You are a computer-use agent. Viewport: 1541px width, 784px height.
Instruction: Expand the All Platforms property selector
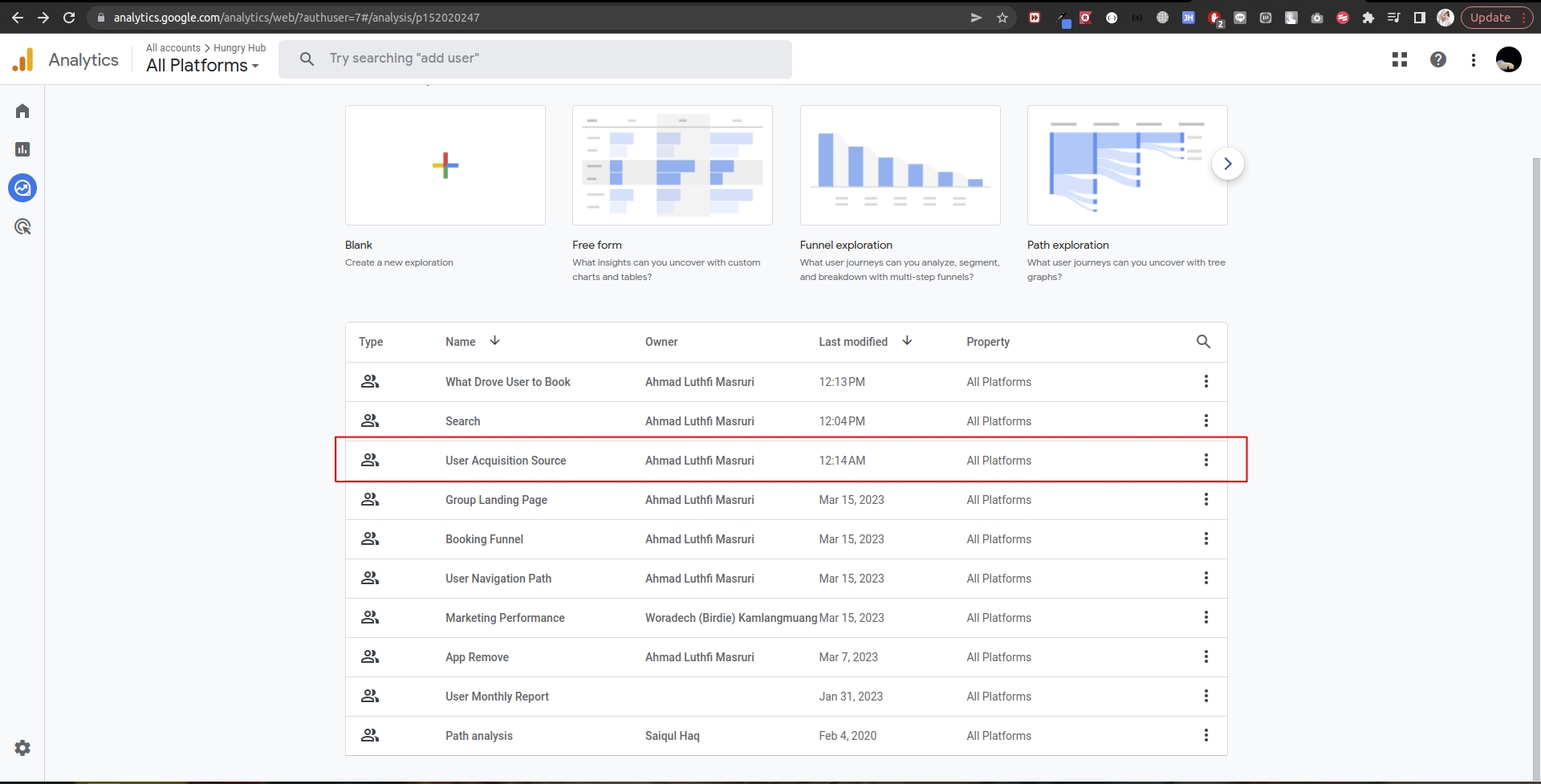202,66
